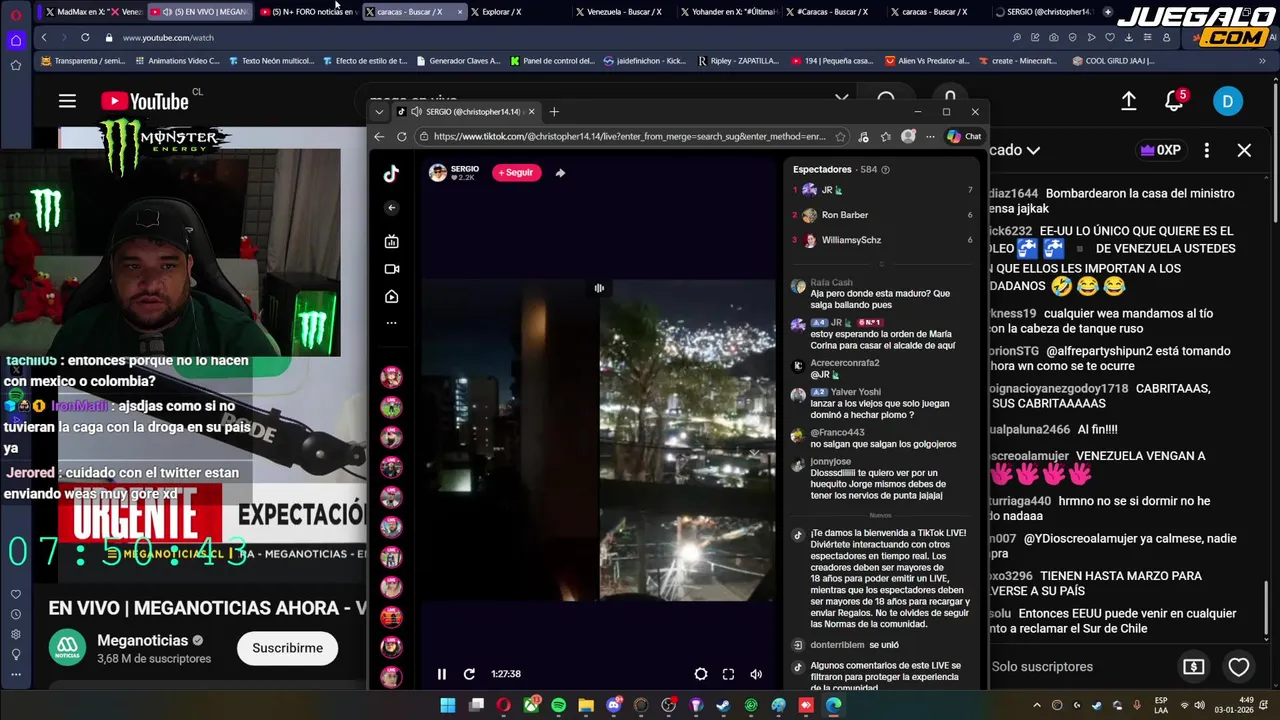Open top viewer WilliamsySchz's profile
This screenshot has height=720, width=1280.
851,240
